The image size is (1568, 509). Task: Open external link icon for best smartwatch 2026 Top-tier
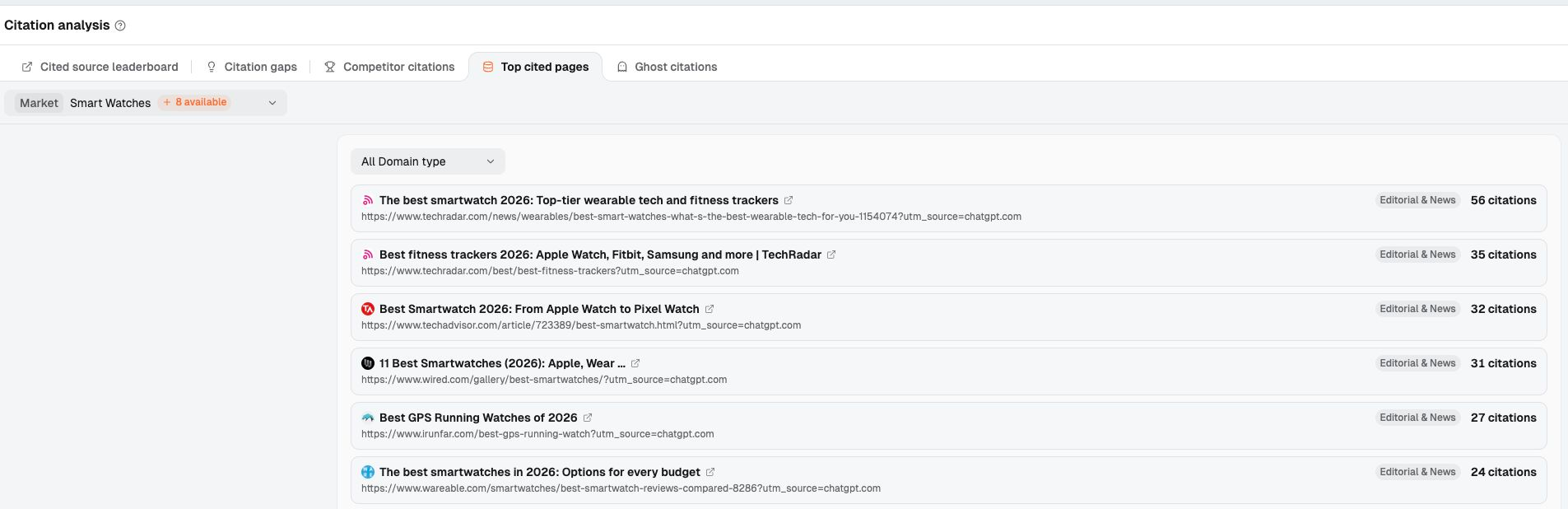pyautogui.click(x=789, y=200)
